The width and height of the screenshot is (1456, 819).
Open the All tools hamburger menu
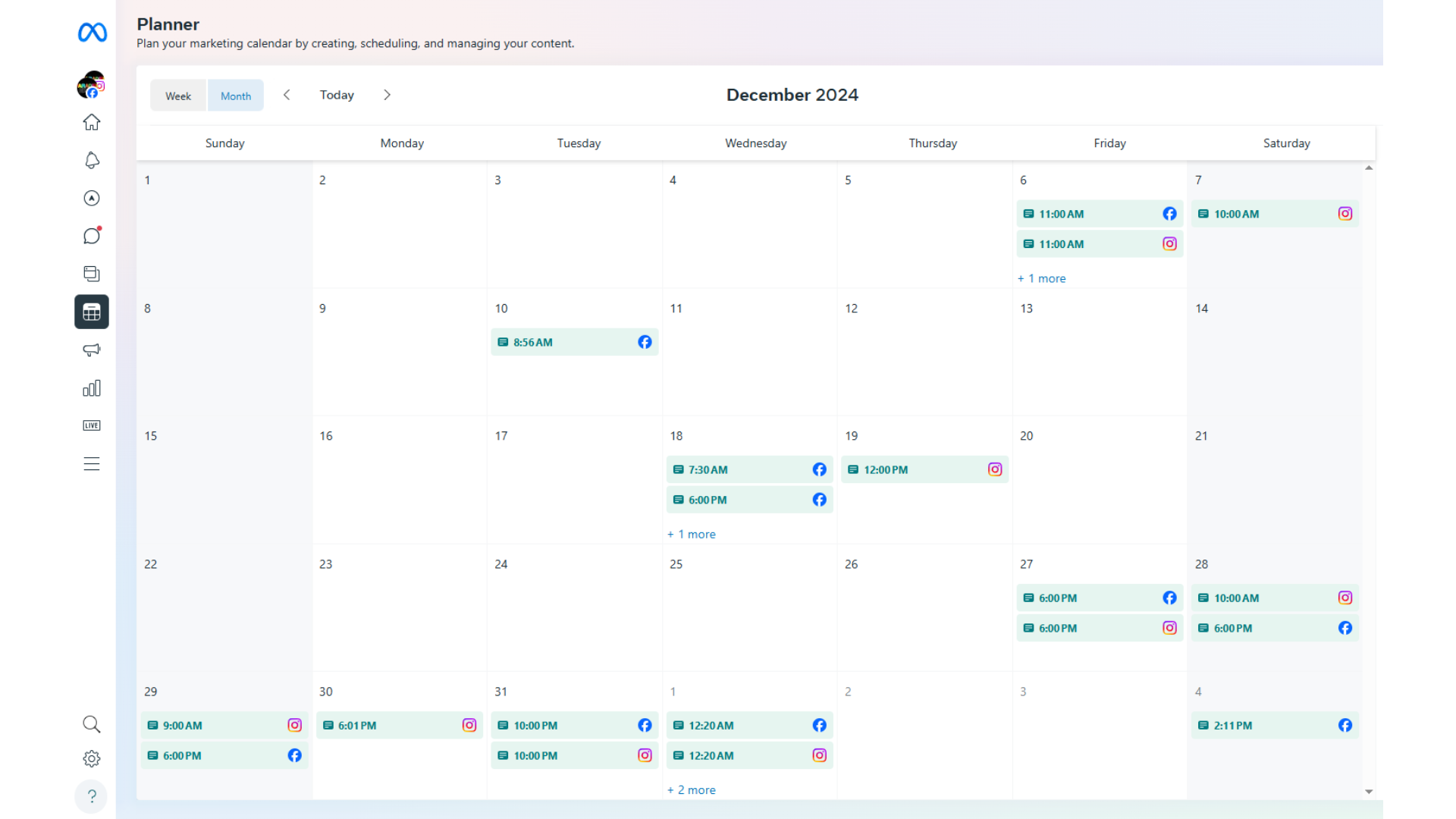click(x=92, y=463)
